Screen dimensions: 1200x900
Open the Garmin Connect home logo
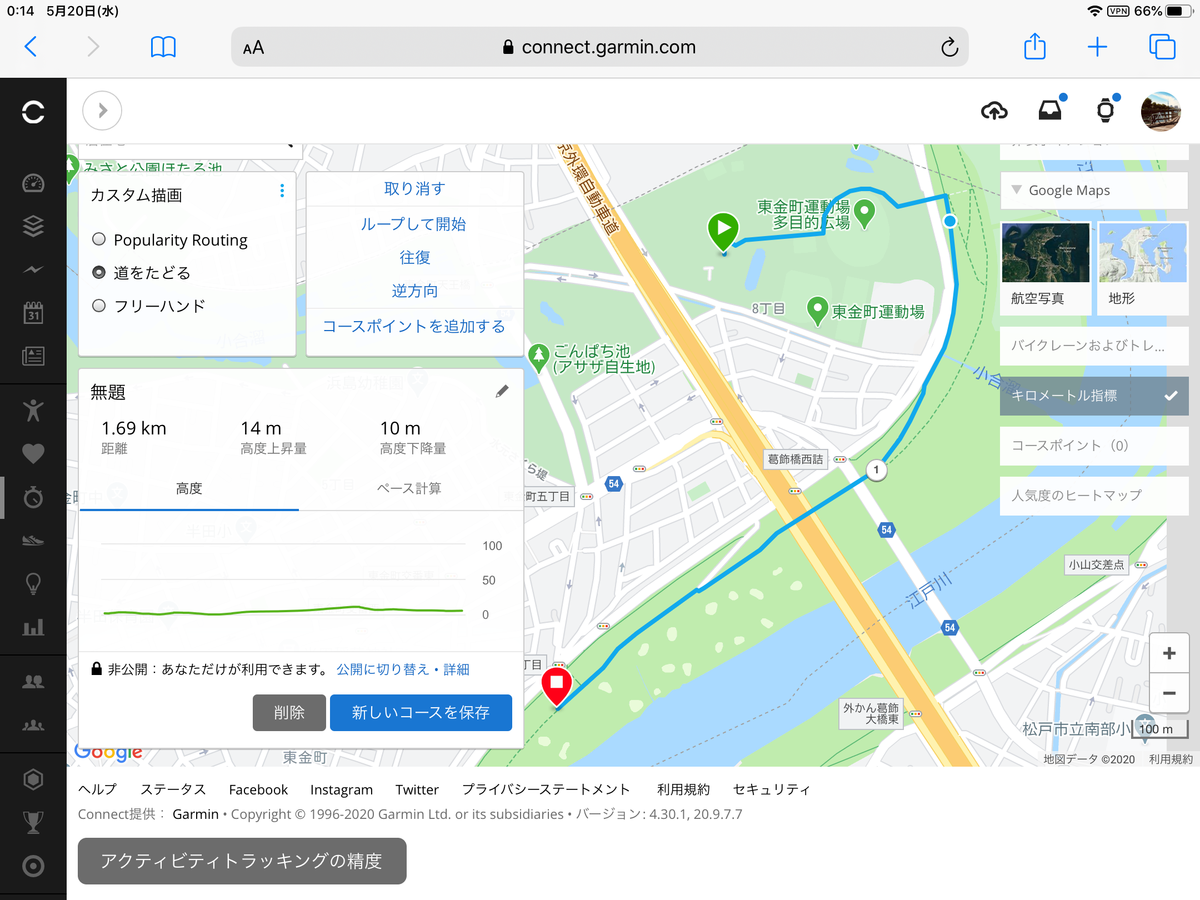tap(33, 111)
